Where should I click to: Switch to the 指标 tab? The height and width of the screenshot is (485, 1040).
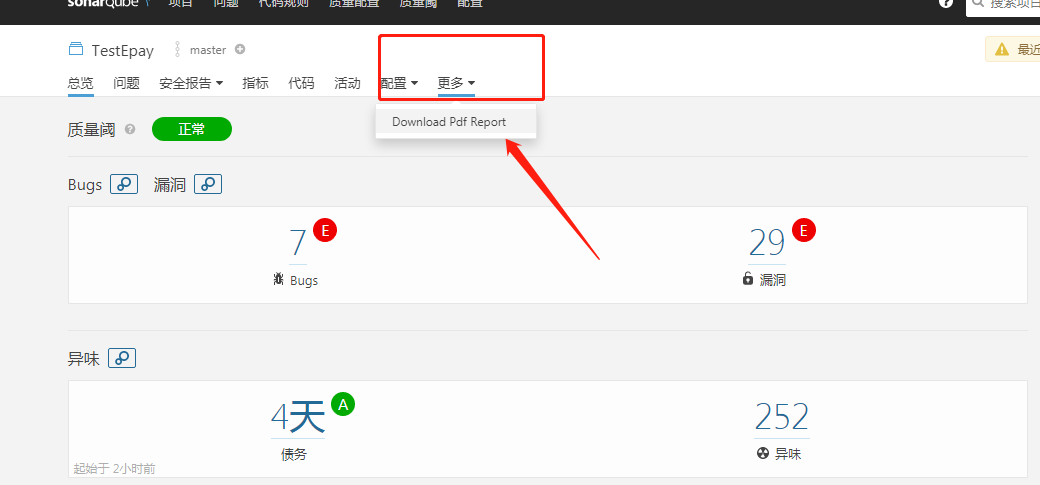tap(255, 83)
